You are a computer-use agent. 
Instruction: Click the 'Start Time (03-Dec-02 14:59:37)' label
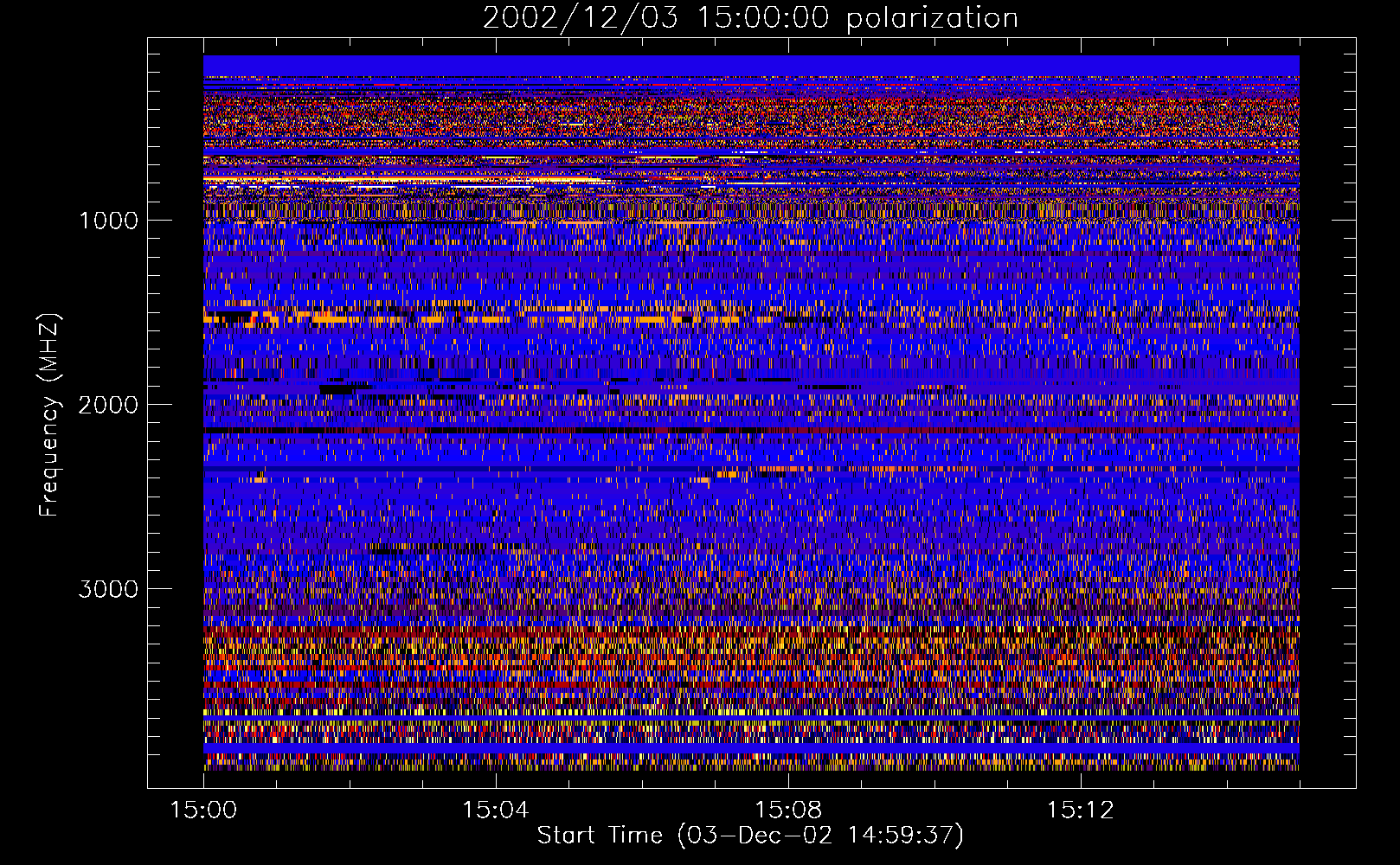[x=750, y=836]
